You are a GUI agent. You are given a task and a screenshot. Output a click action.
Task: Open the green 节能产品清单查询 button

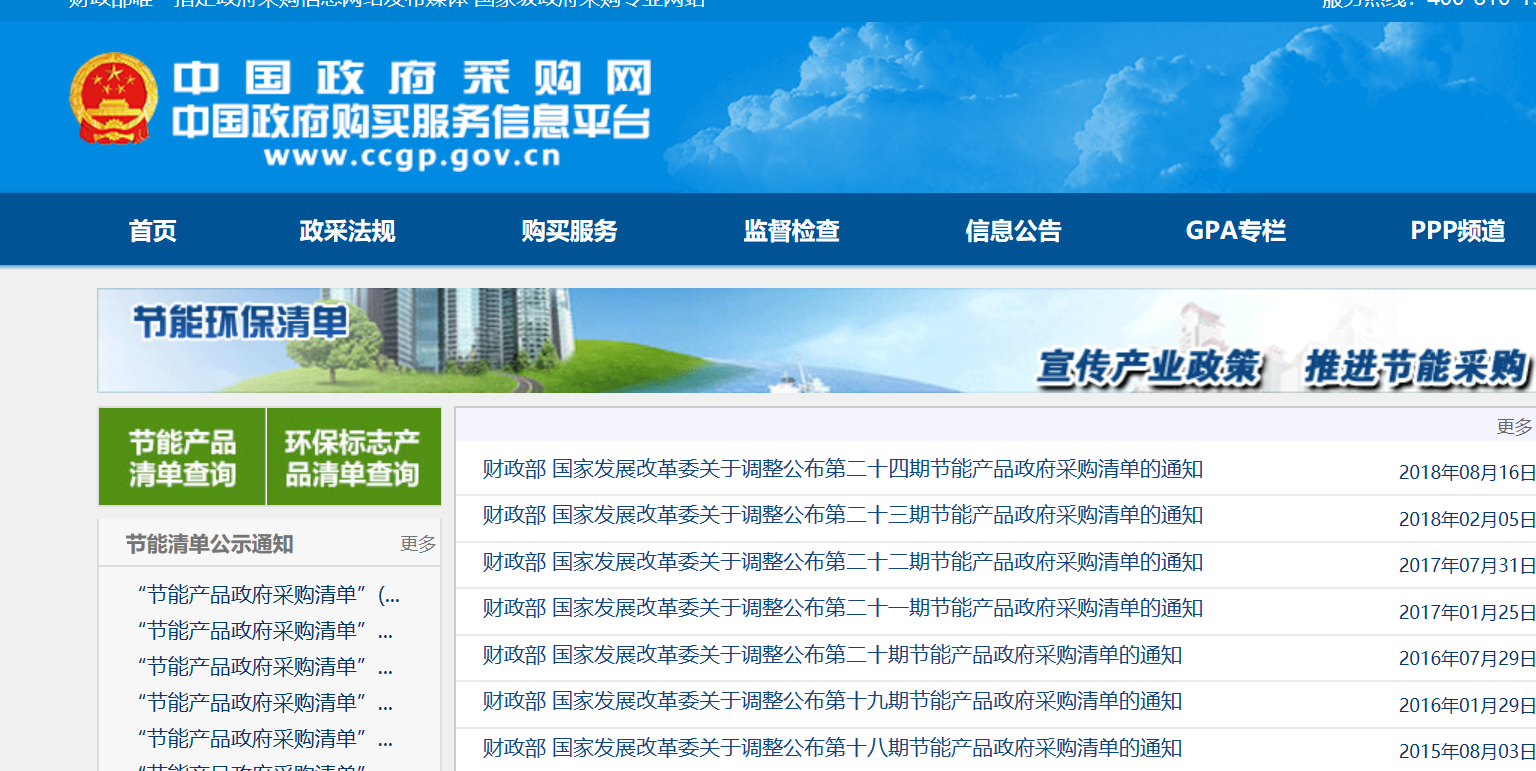pyautogui.click(x=182, y=457)
